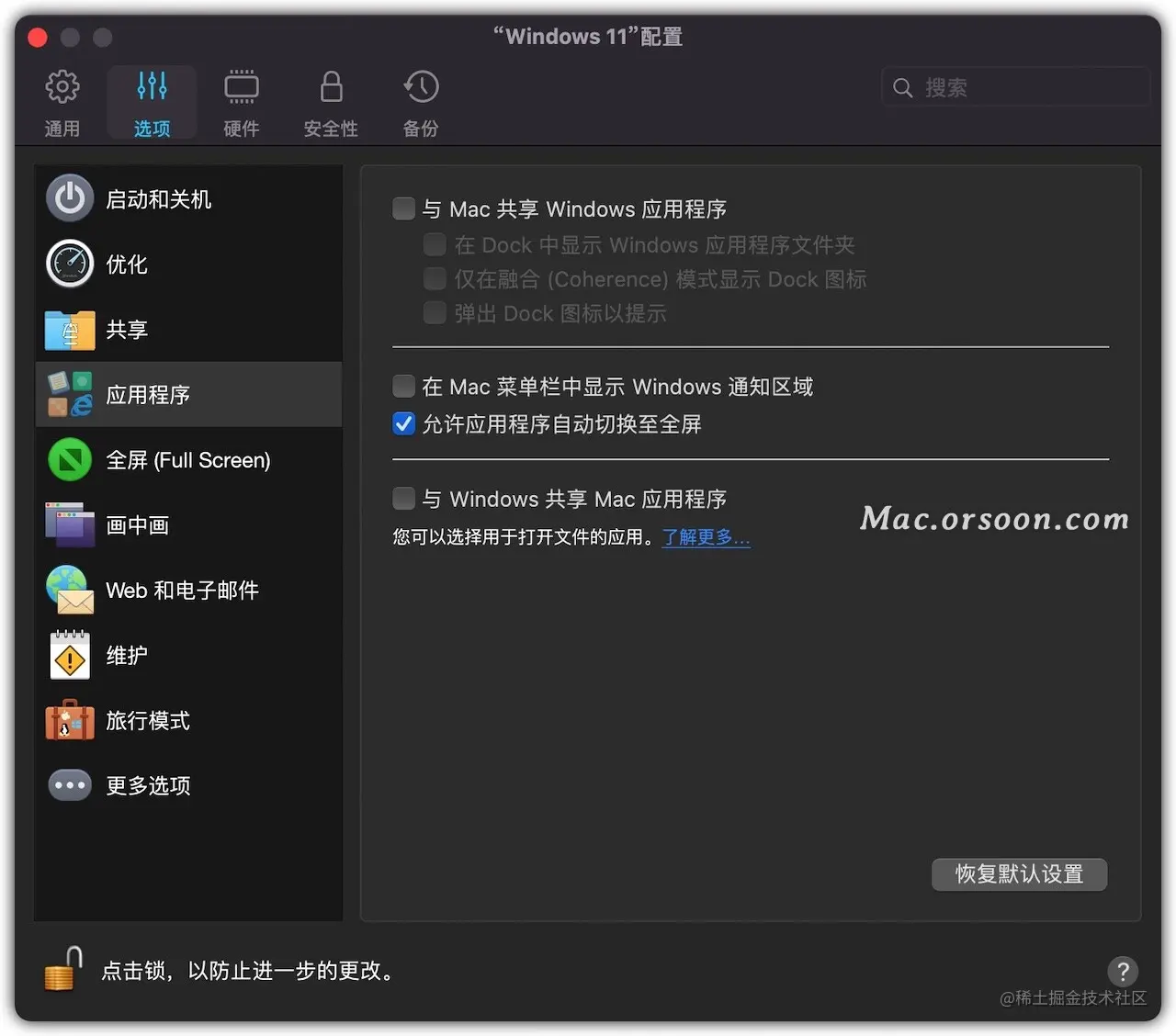Viewport: 1176px width, 1036px height.
Task: Select the 选项 tab label
Action: tap(152, 129)
